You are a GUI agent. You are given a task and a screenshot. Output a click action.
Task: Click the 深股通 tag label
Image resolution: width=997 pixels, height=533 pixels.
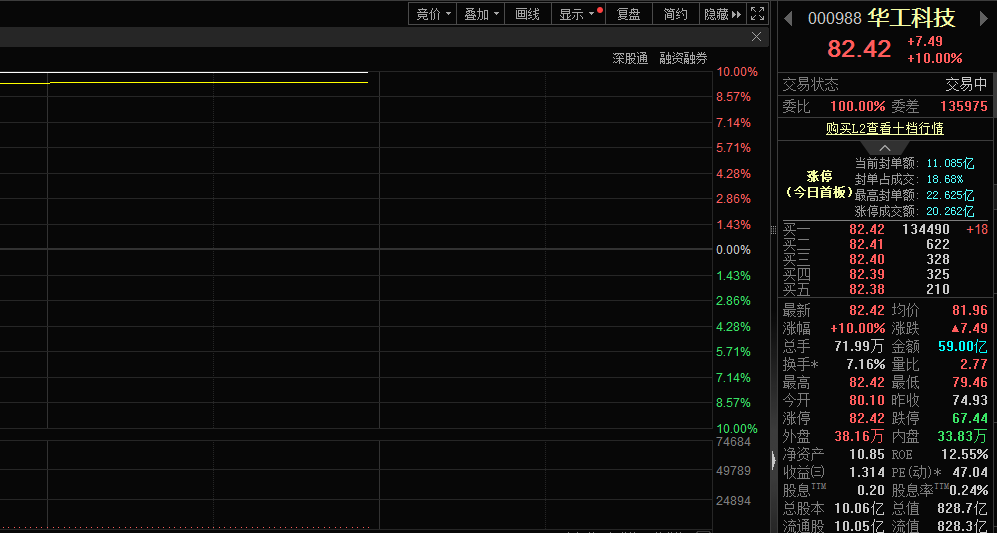tap(630, 58)
